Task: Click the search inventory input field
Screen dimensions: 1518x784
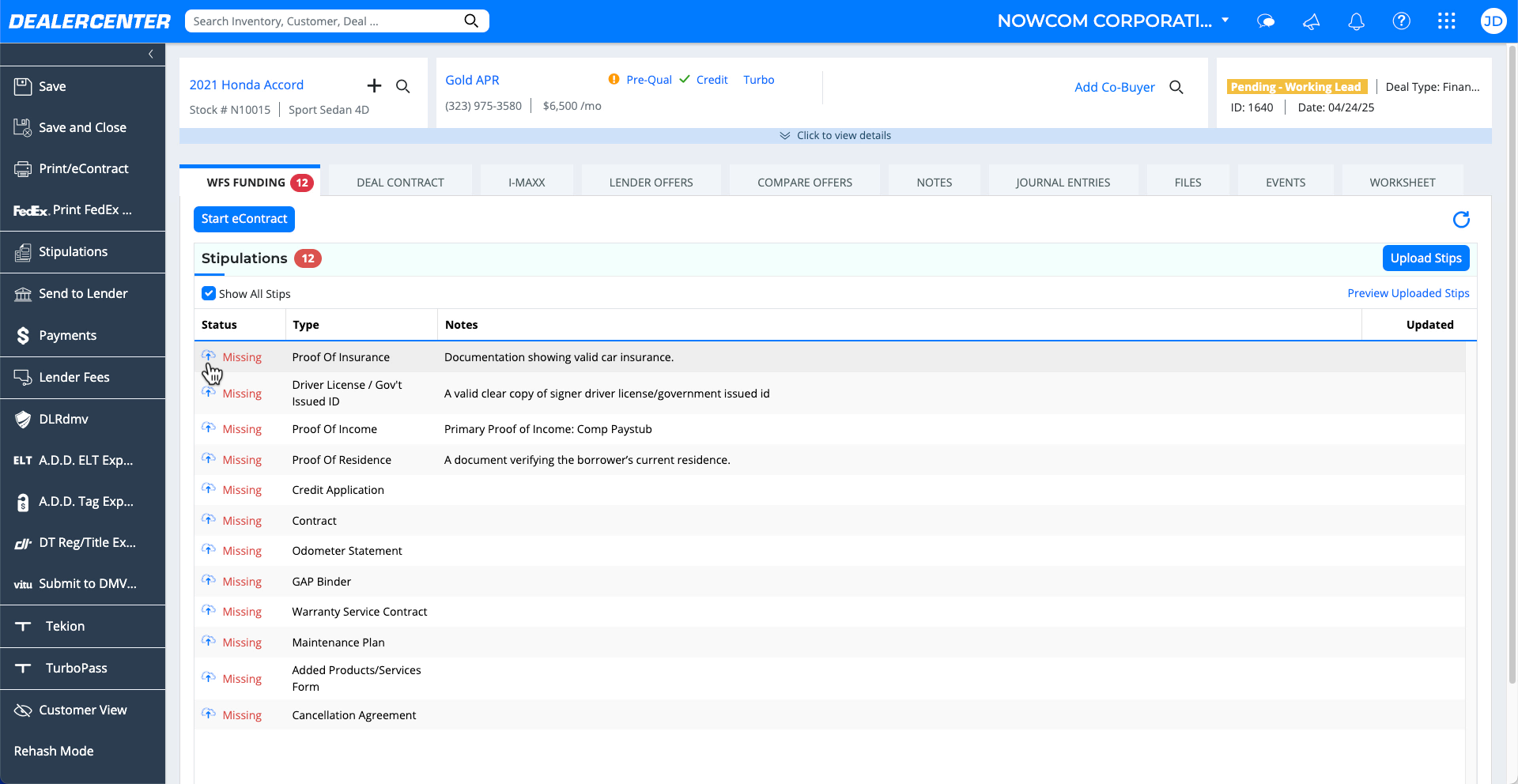Action: click(324, 21)
